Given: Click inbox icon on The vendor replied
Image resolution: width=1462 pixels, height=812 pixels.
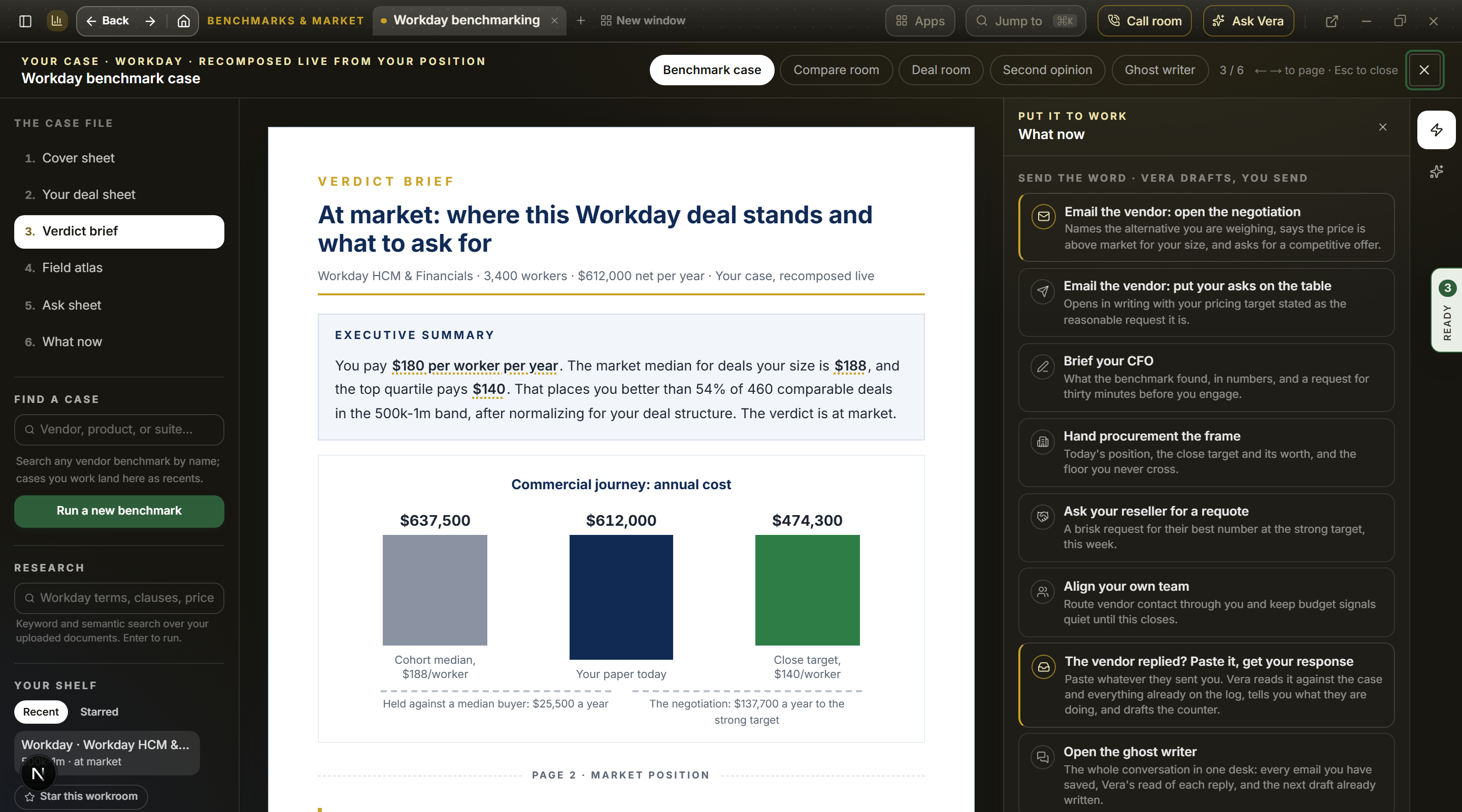Looking at the screenshot, I should pyautogui.click(x=1044, y=667).
